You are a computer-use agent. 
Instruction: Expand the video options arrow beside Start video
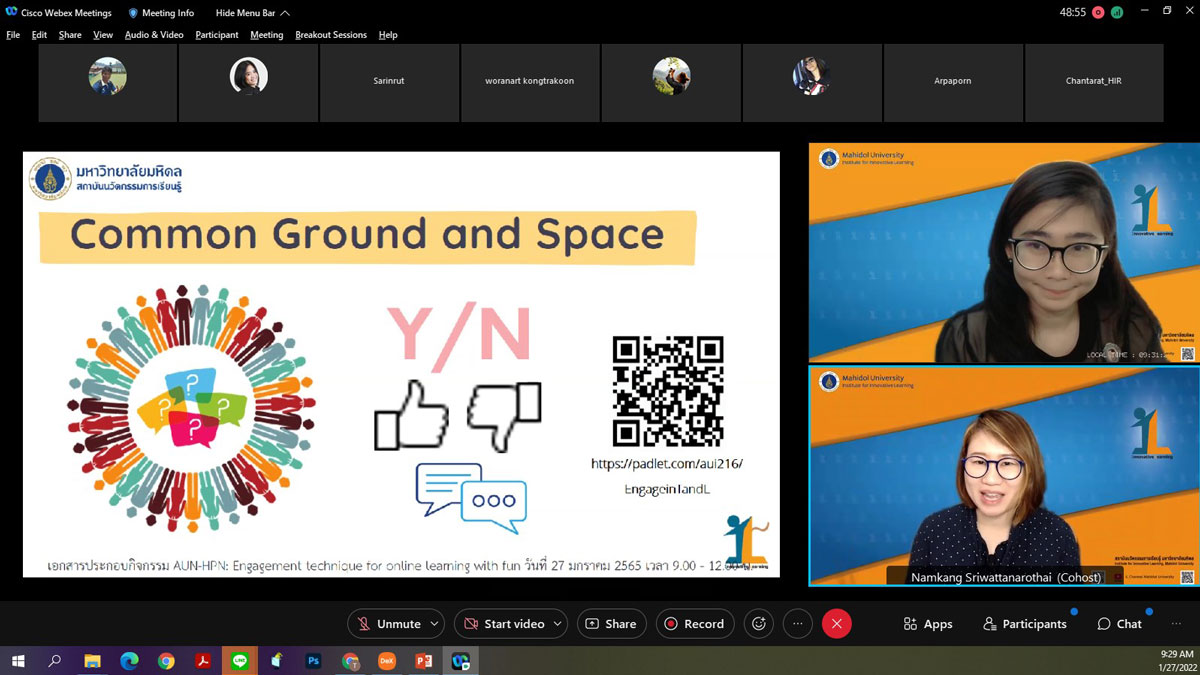click(x=557, y=624)
